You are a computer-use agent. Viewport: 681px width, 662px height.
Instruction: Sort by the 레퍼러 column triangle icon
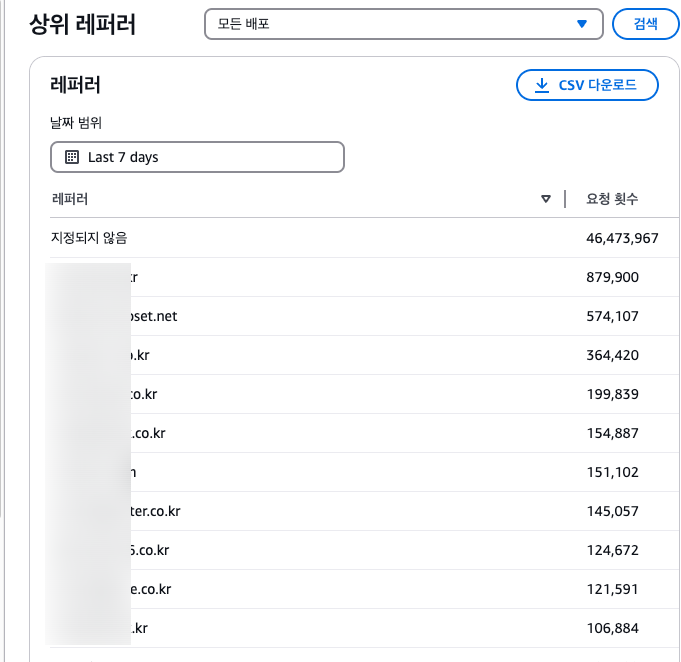coord(546,199)
